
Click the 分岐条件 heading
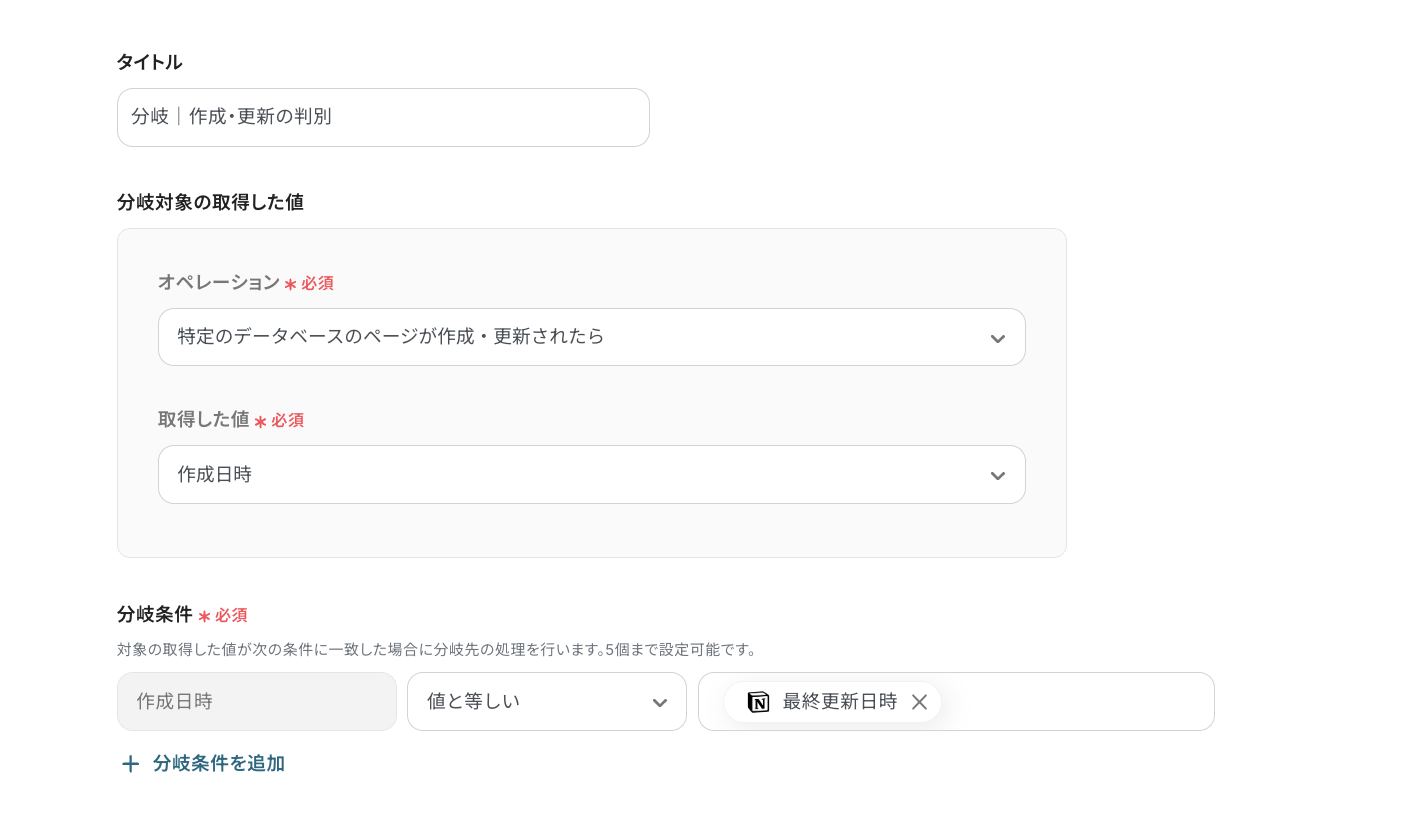pos(155,614)
